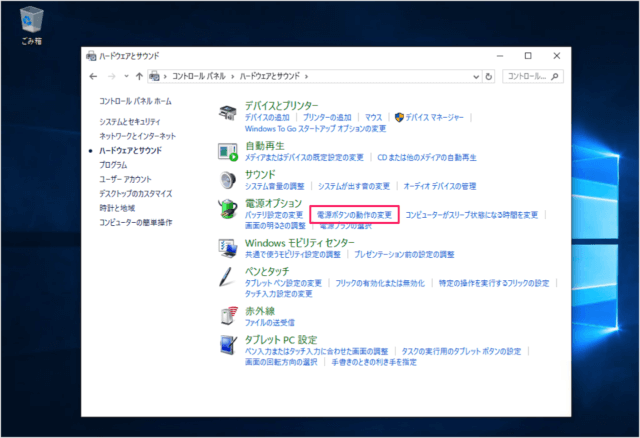This screenshot has width=640, height=438.
Task: Click デバイスの追加 link
Action: (x=267, y=118)
